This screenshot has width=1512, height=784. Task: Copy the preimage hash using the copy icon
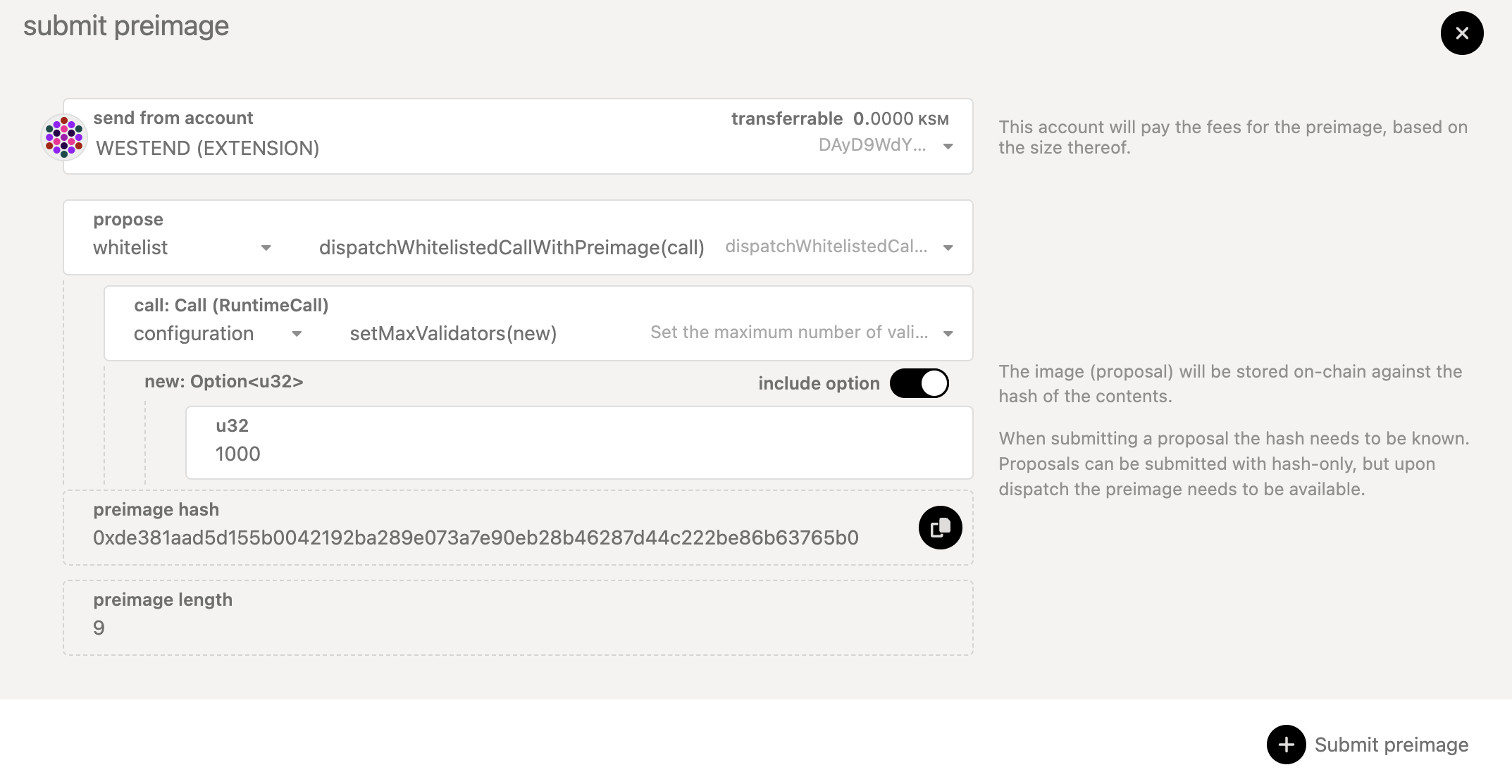(x=939, y=528)
